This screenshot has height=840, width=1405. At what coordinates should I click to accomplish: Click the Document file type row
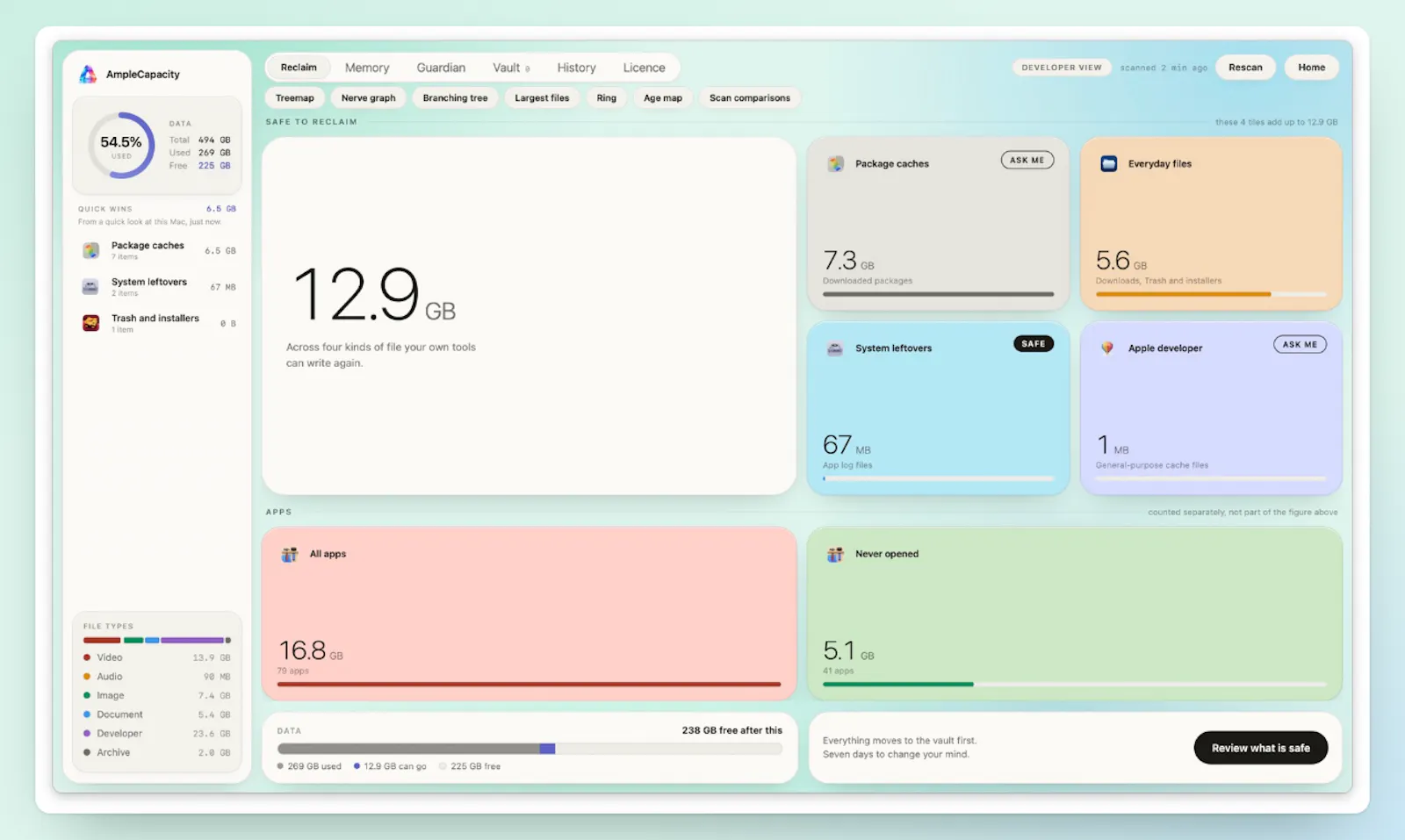click(x=156, y=714)
